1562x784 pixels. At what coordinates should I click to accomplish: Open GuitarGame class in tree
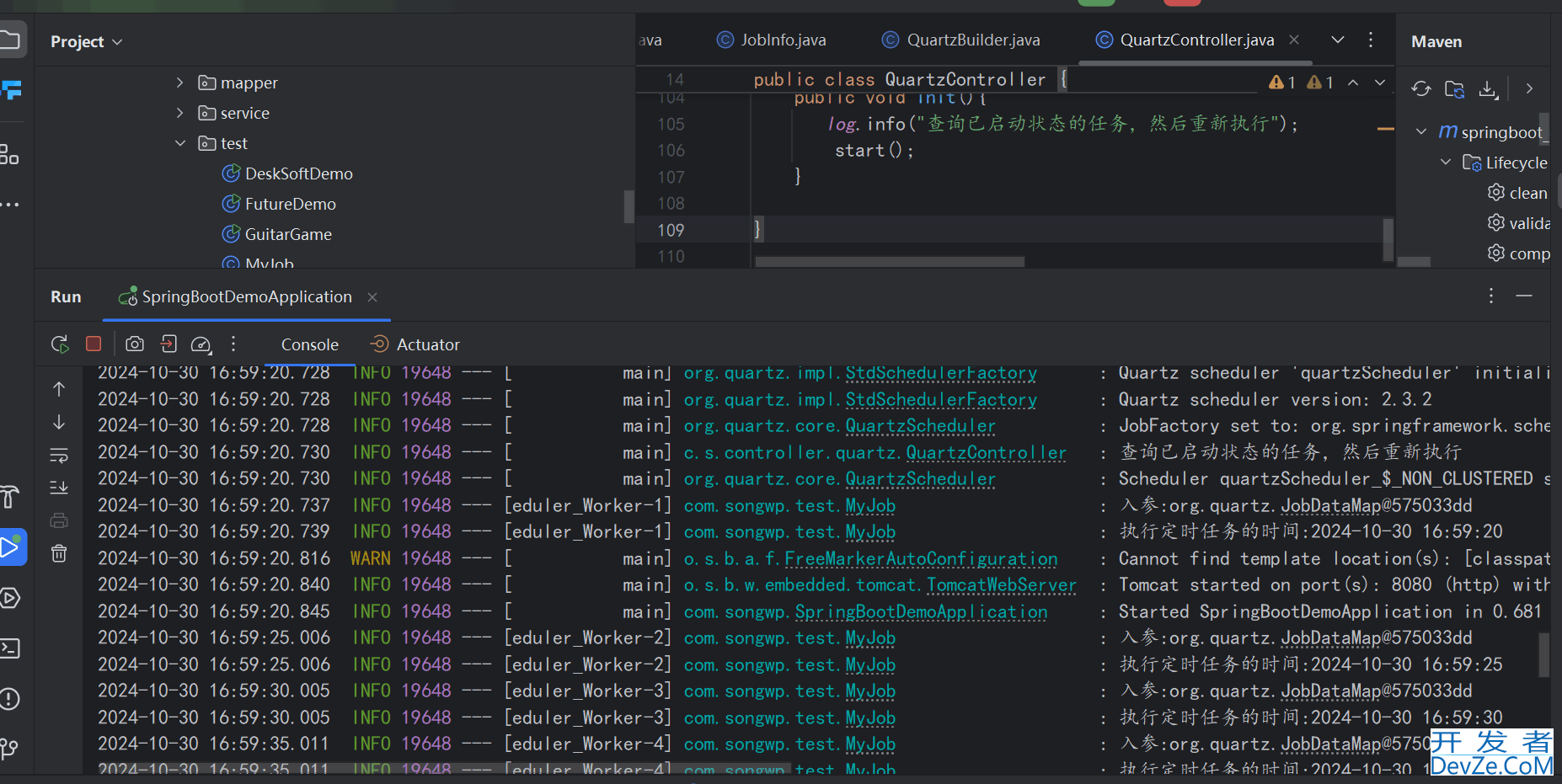[x=277, y=234]
